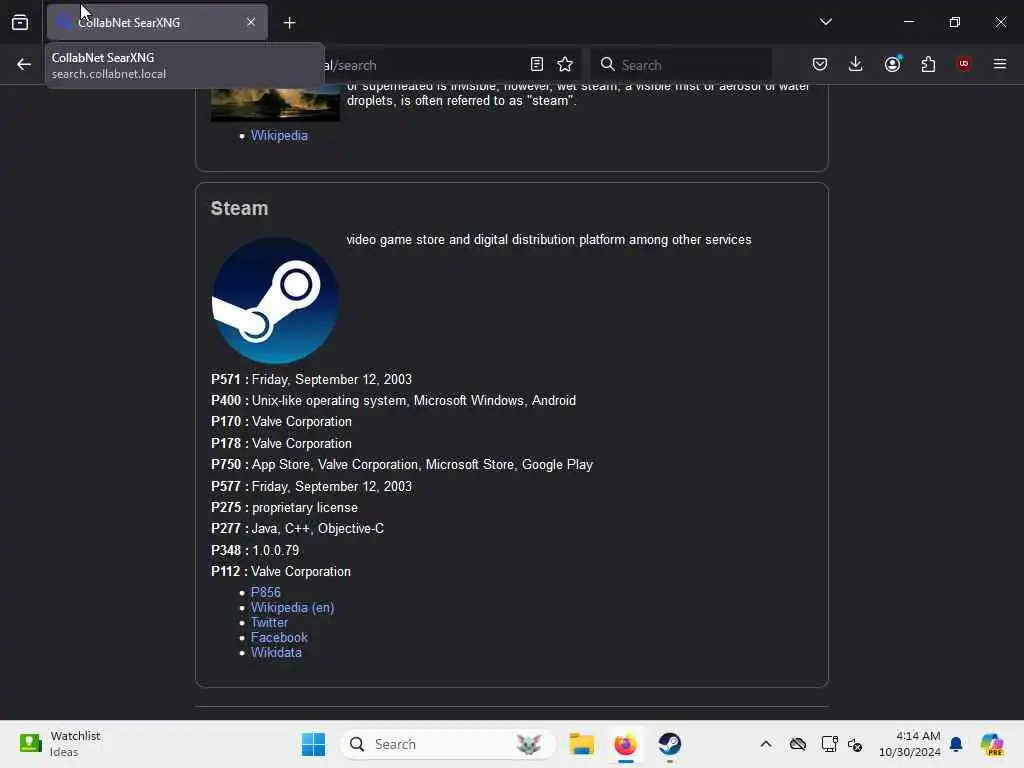Show hidden system tray icons

tap(766, 744)
